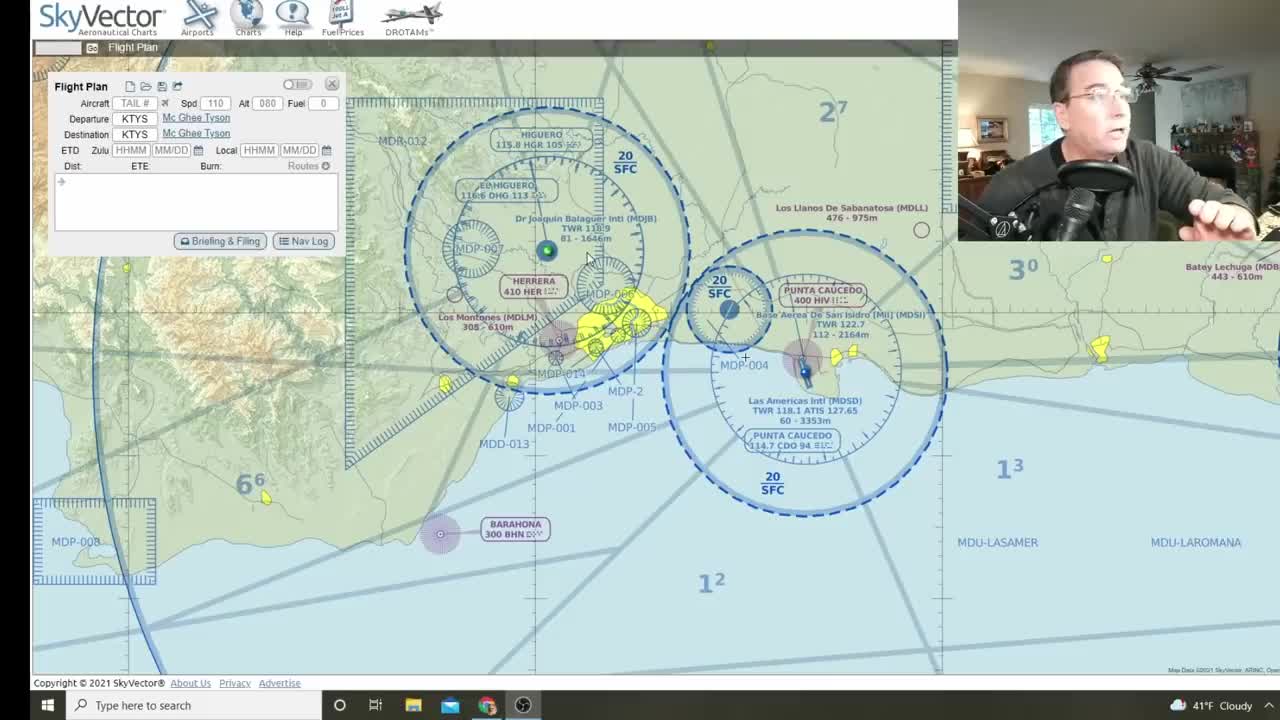Toggle the Flight Plan panel switch
Viewport: 1280px width, 720px height.
point(297,85)
